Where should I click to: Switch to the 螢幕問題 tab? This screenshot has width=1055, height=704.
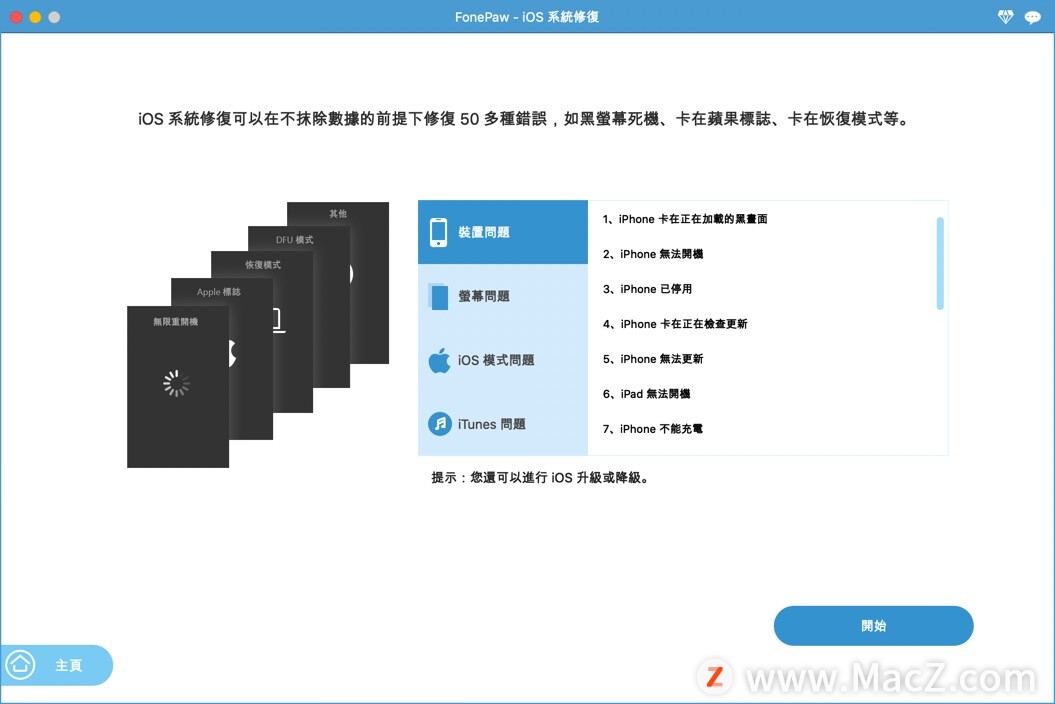[x=503, y=296]
